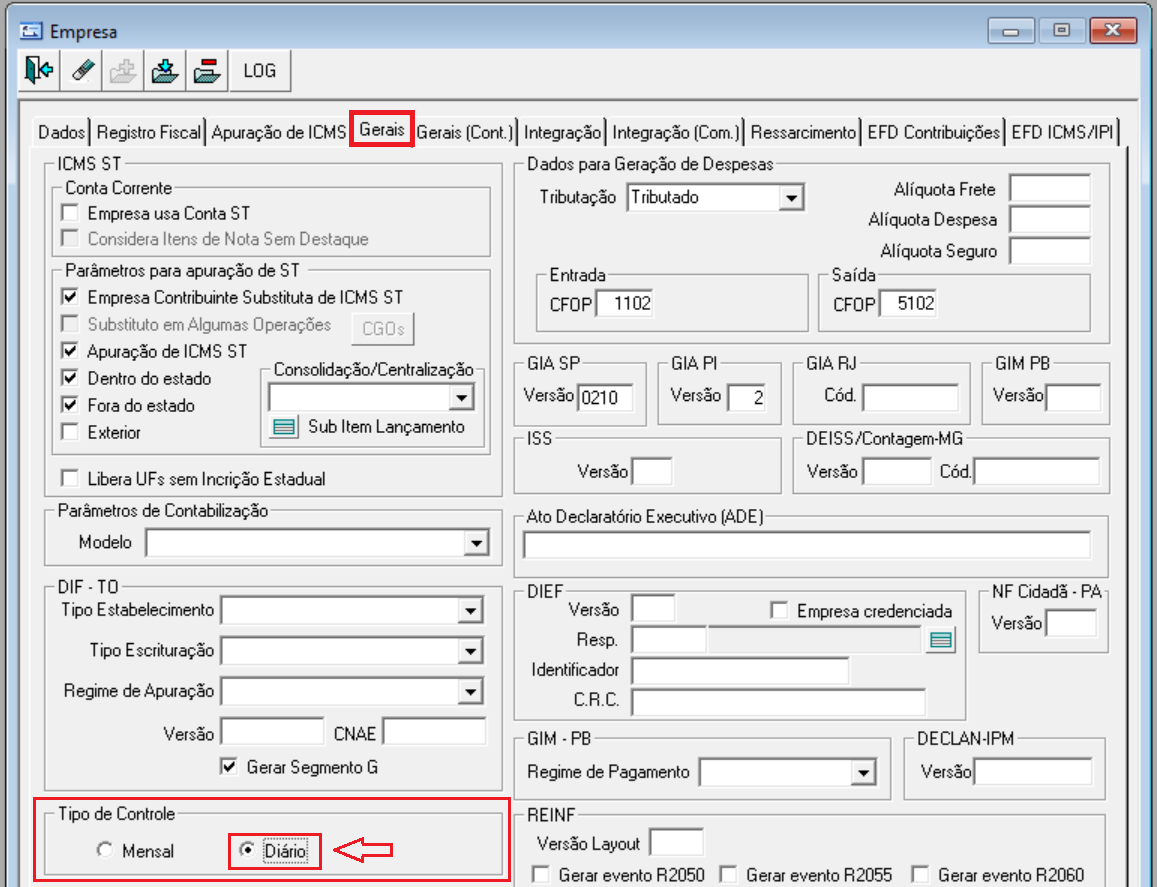Click the DIF-TO CNAE field
Image resolution: width=1157 pixels, height=887 pixels.
(x=435, y=732)
